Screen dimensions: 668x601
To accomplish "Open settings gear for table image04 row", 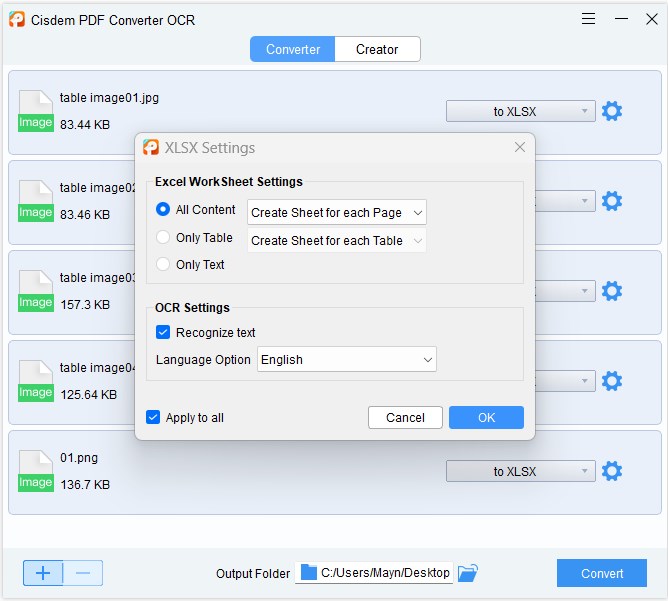I will click(612, 381).
